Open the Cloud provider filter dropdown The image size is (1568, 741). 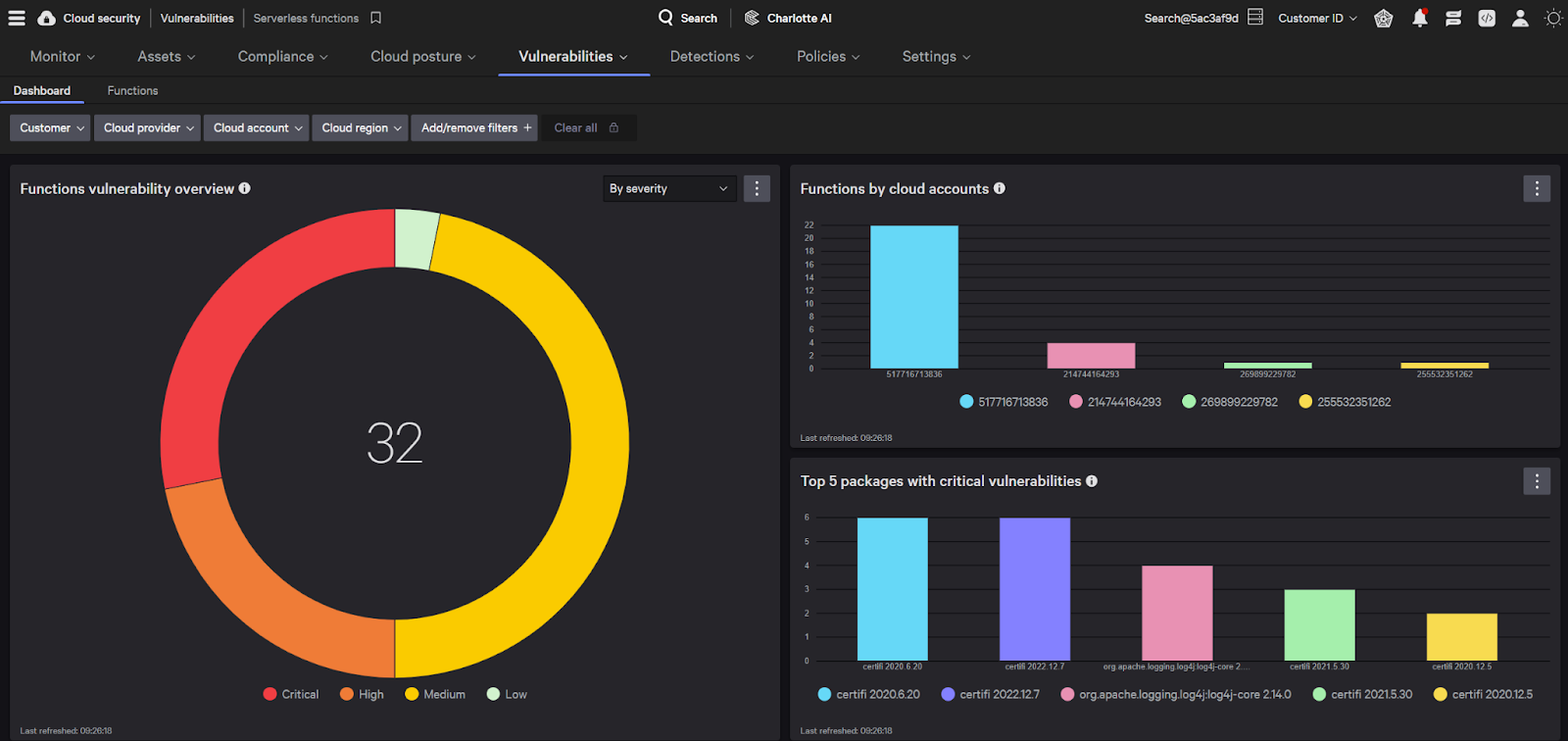[149, 127]
